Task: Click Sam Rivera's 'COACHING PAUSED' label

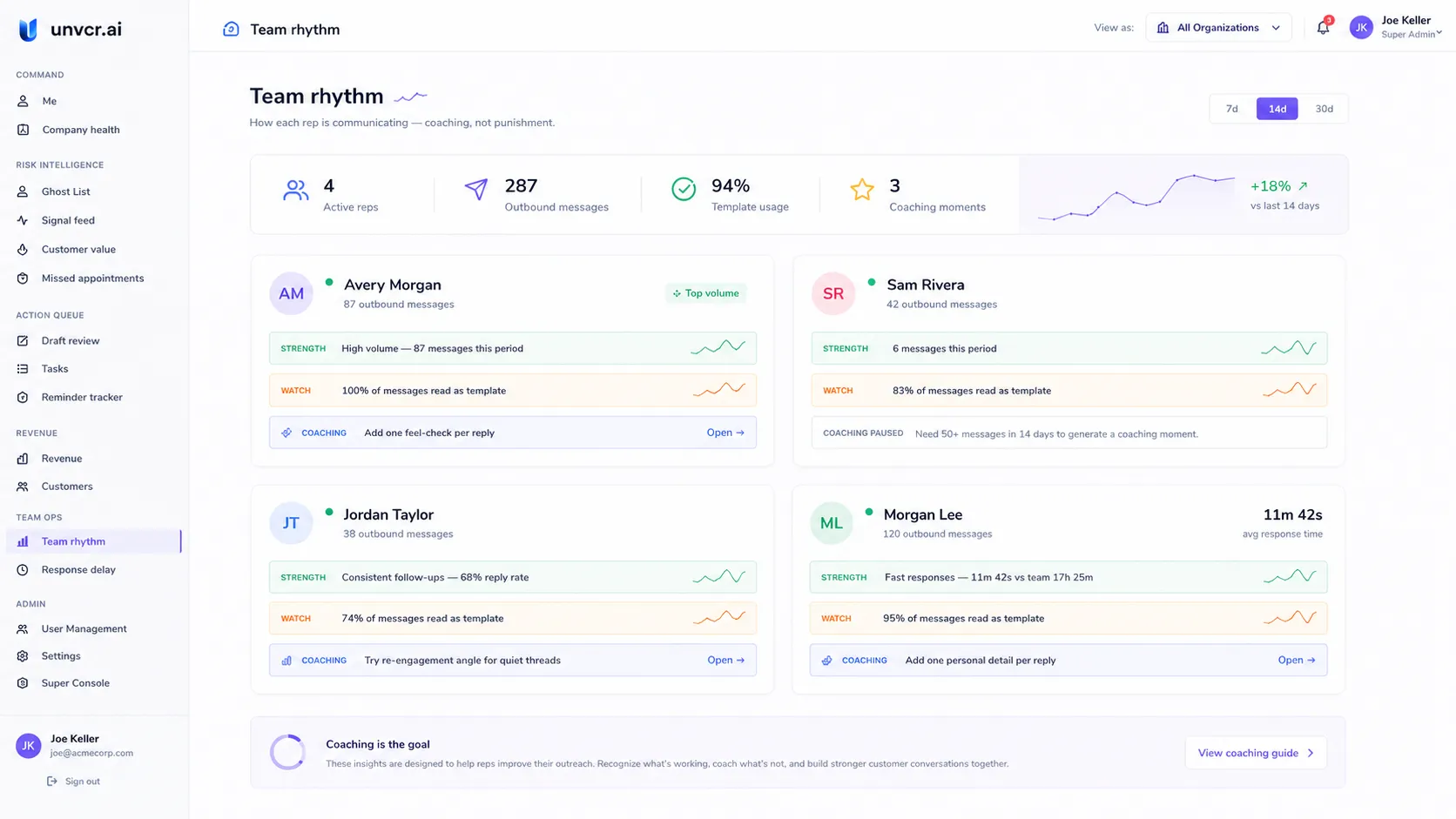Action: point(863,433)
